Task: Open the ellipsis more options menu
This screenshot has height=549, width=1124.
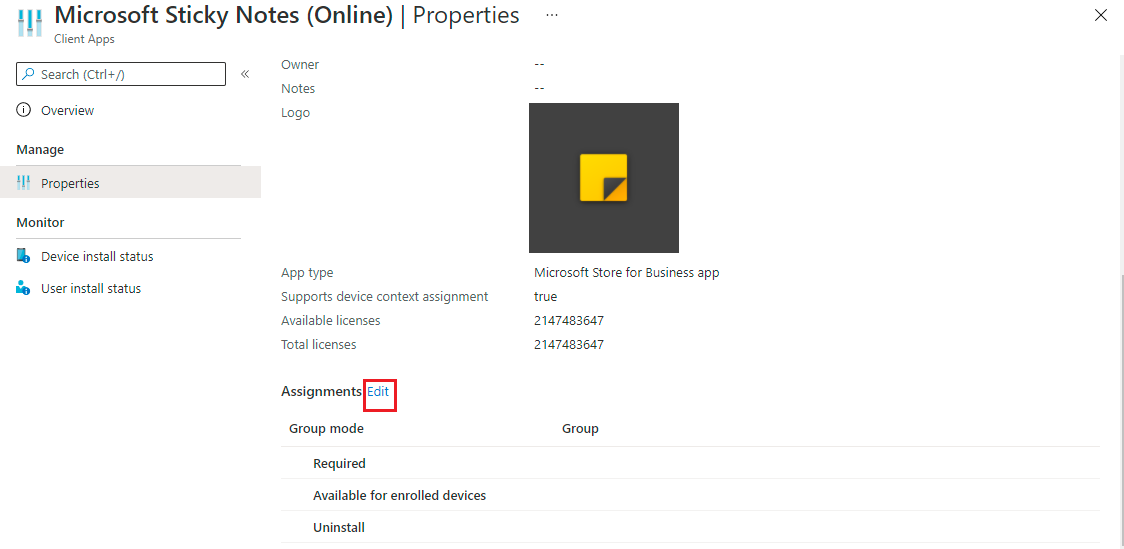Action: (552, 15)
